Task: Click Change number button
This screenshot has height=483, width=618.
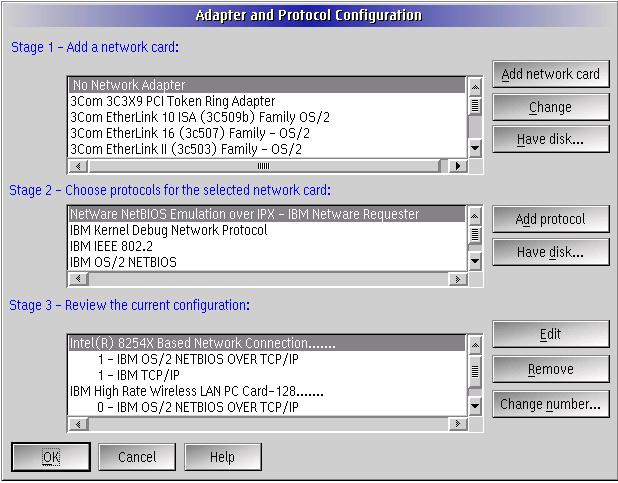Action: pyautogui.click(x=551, y=404)
